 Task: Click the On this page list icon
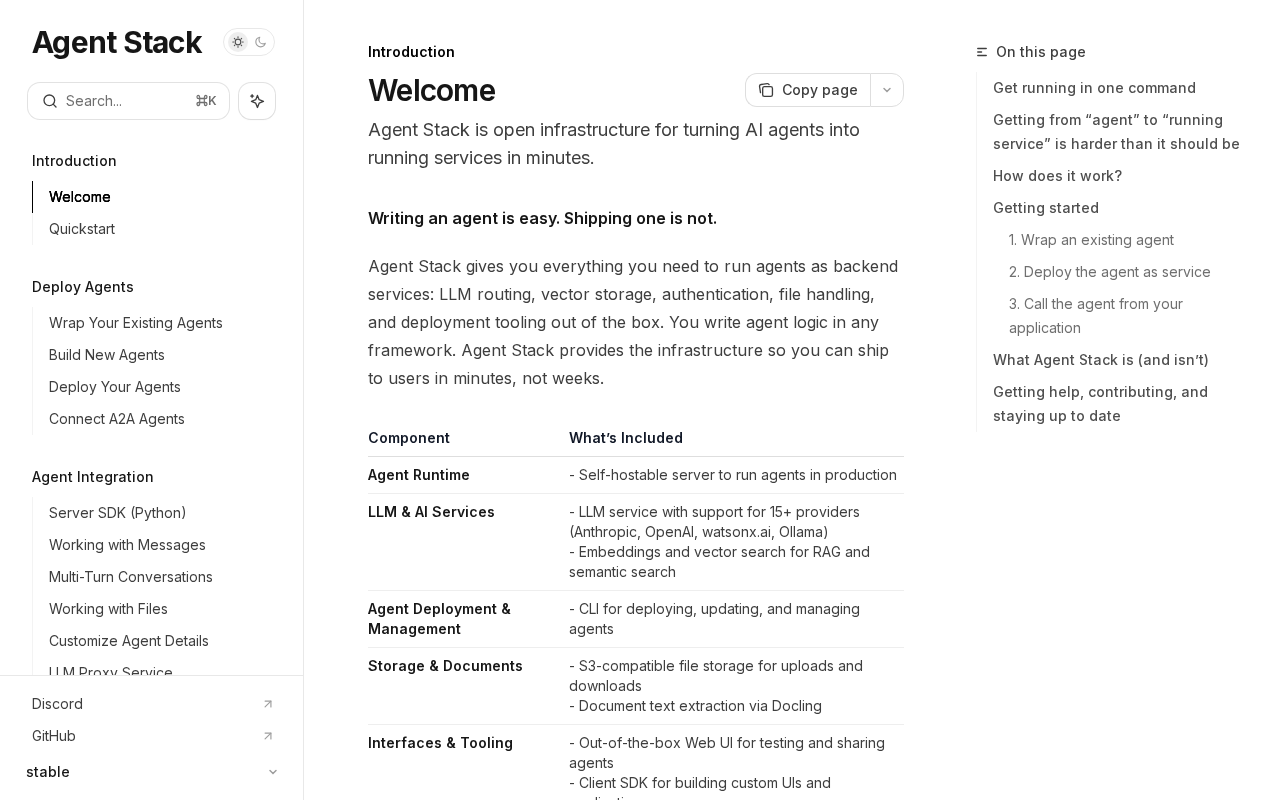pos(982,52)
